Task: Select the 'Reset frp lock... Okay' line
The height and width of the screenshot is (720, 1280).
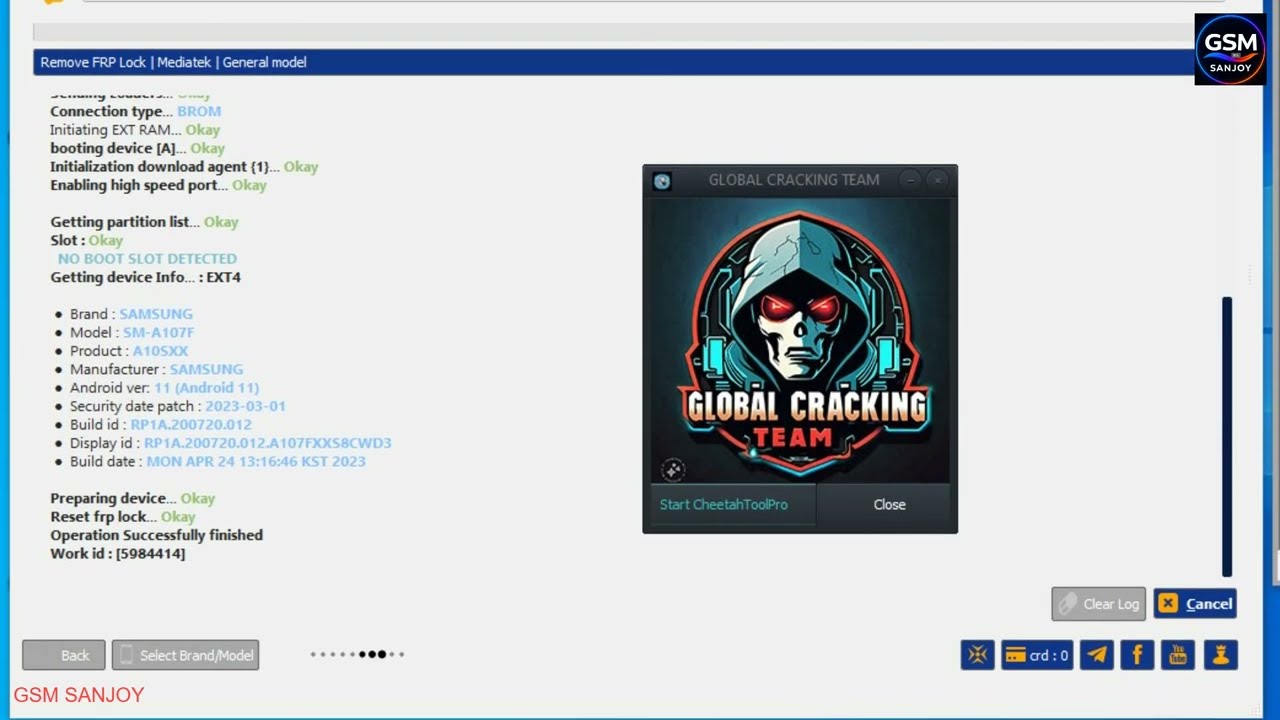Action: click(x=123, y=517)
